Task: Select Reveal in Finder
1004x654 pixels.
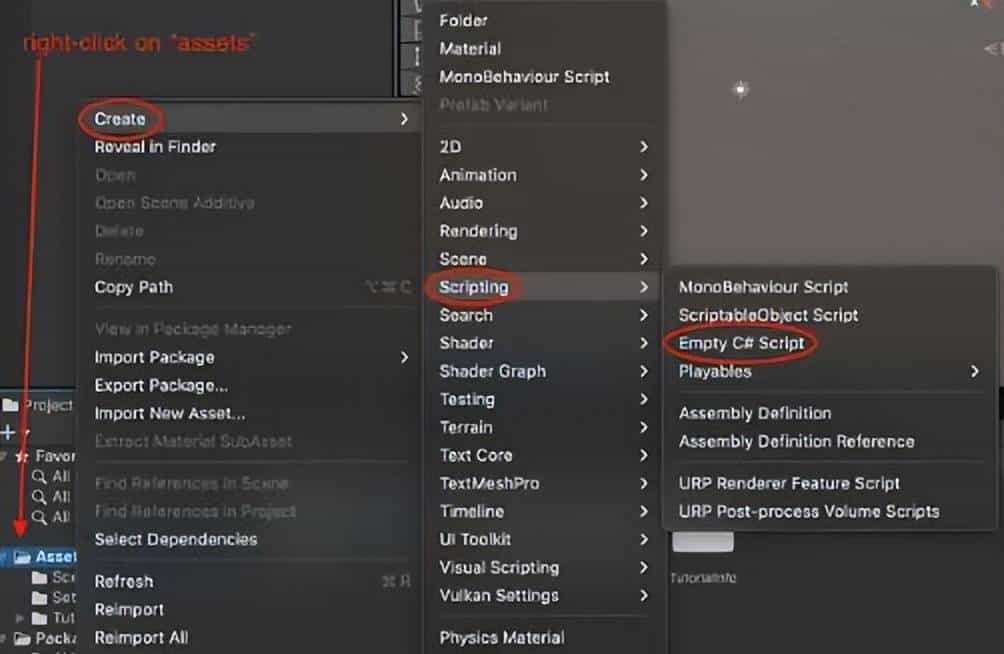Action: click(x=155, y=147)
